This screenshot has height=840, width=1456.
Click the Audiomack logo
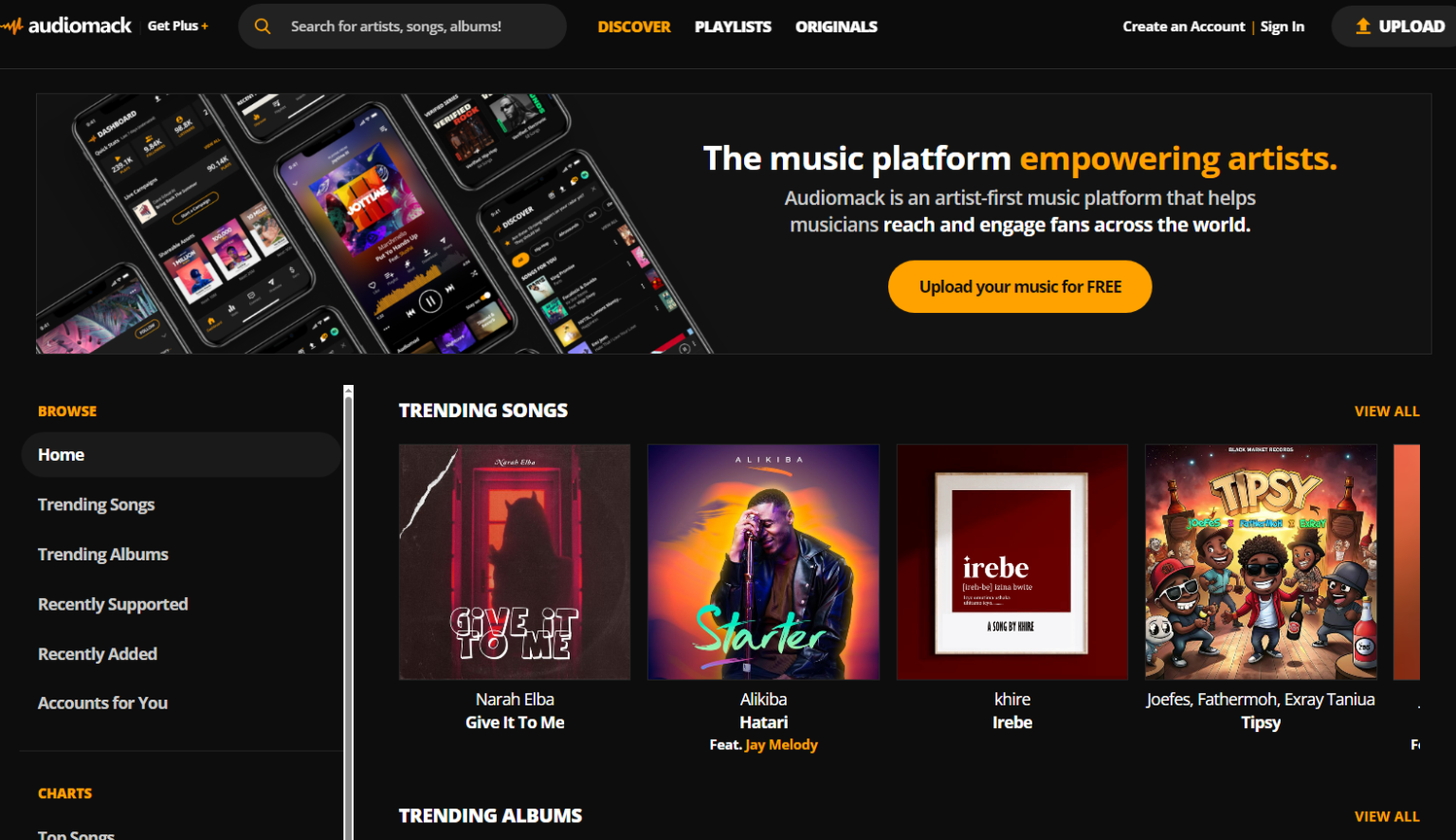[66, 26]
